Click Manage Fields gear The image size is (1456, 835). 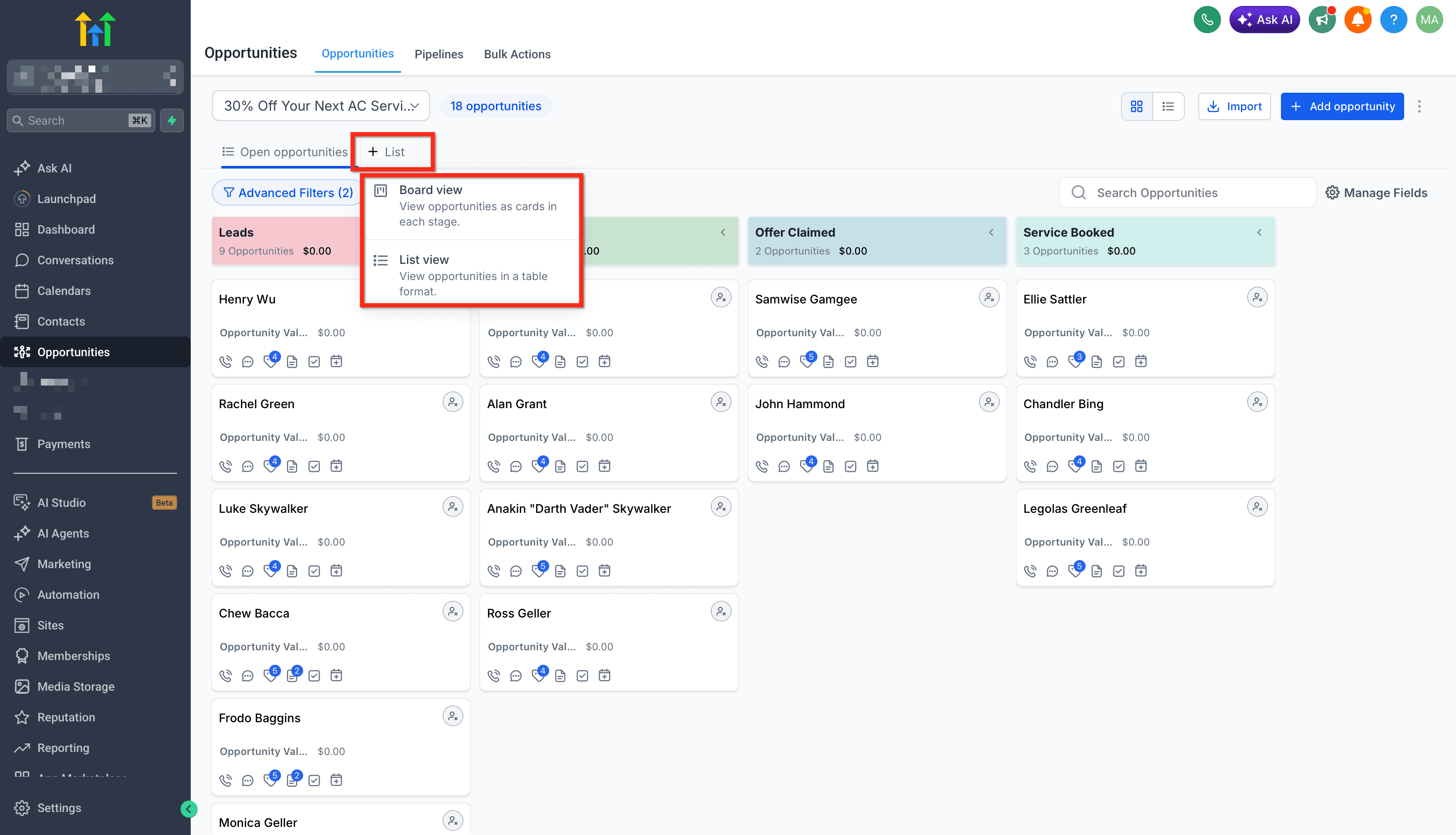coord(1376,193)
